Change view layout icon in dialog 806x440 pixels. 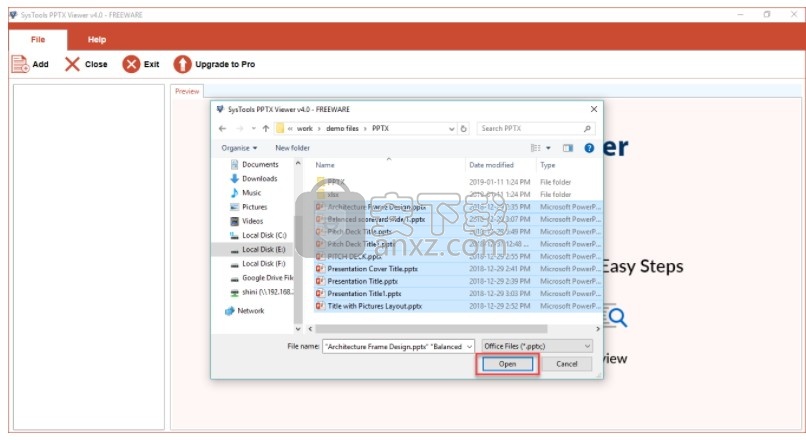coord(535,148)
